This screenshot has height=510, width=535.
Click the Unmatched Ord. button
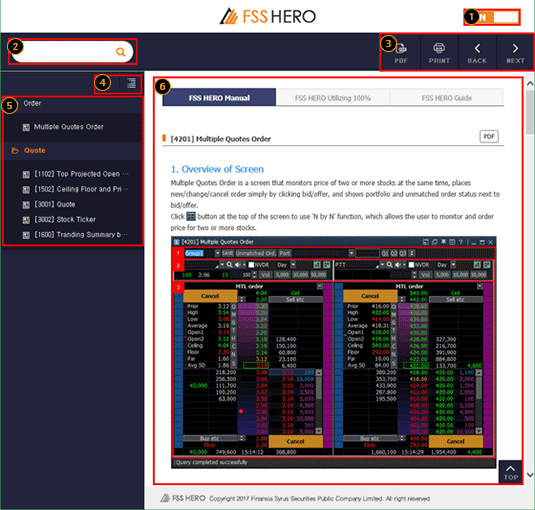pyautogui.click(x=256, y=253)
